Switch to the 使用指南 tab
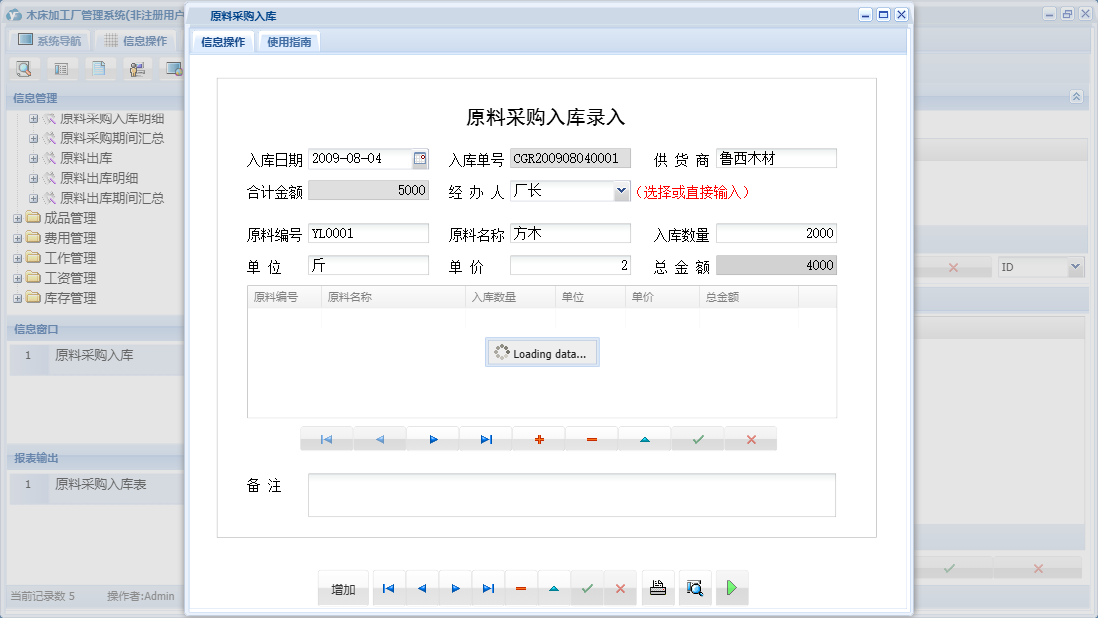1098x618 pixels. [288, 42]
